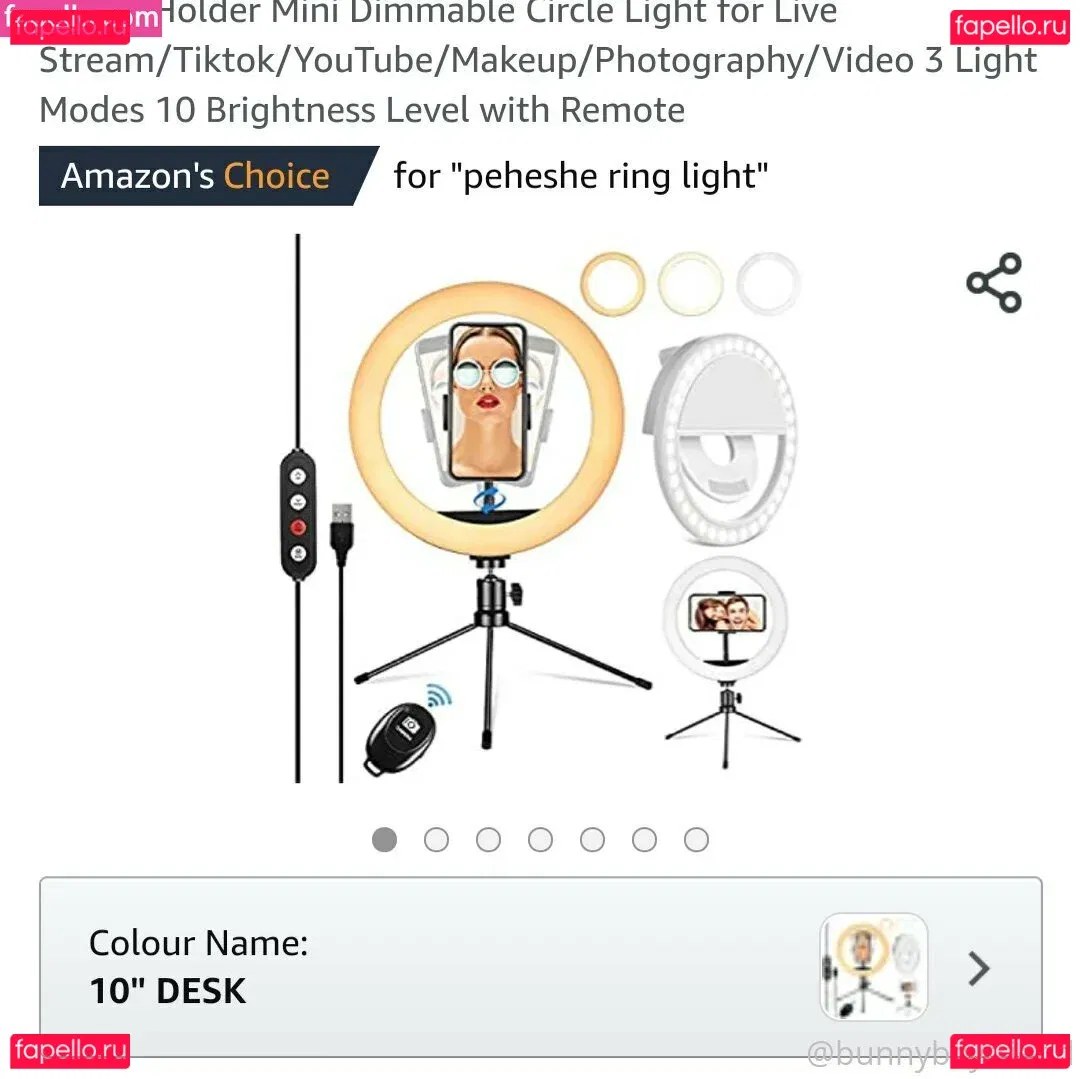Show the last carousel image dot
This screenshot has height=1079, width=1080.
coord(696,839)
